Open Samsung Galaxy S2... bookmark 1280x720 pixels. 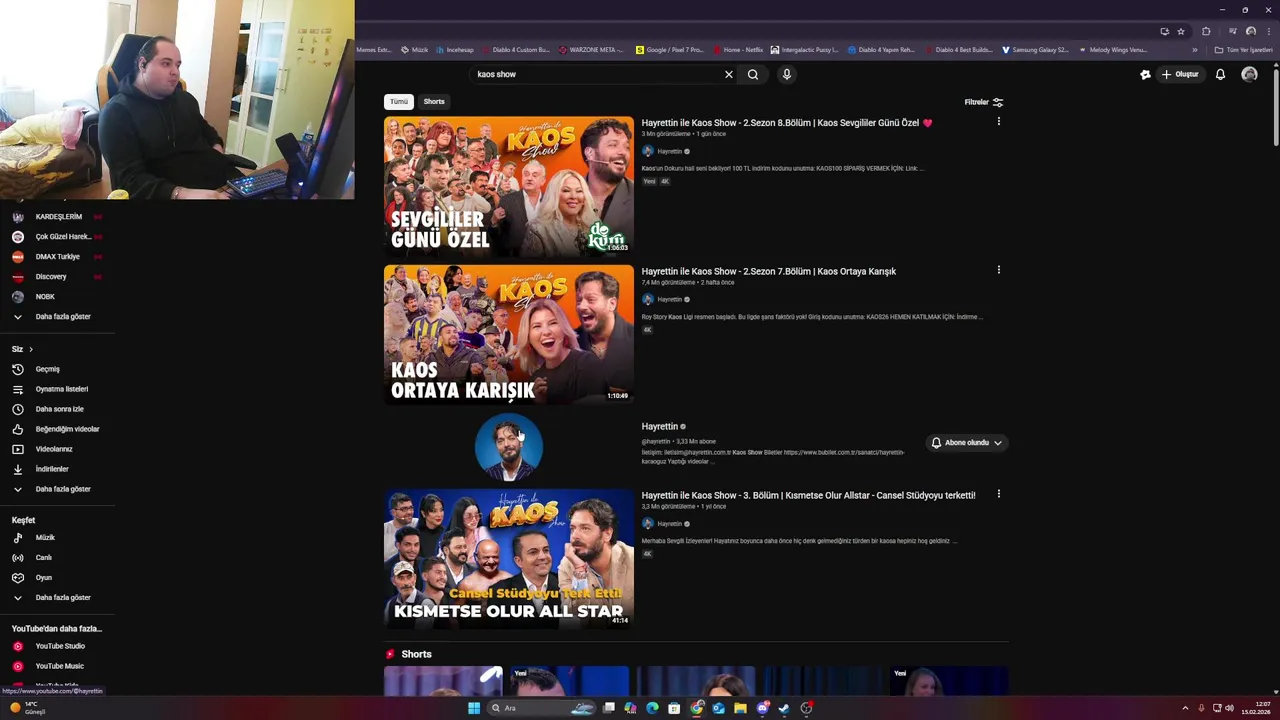coord(1036,49)
